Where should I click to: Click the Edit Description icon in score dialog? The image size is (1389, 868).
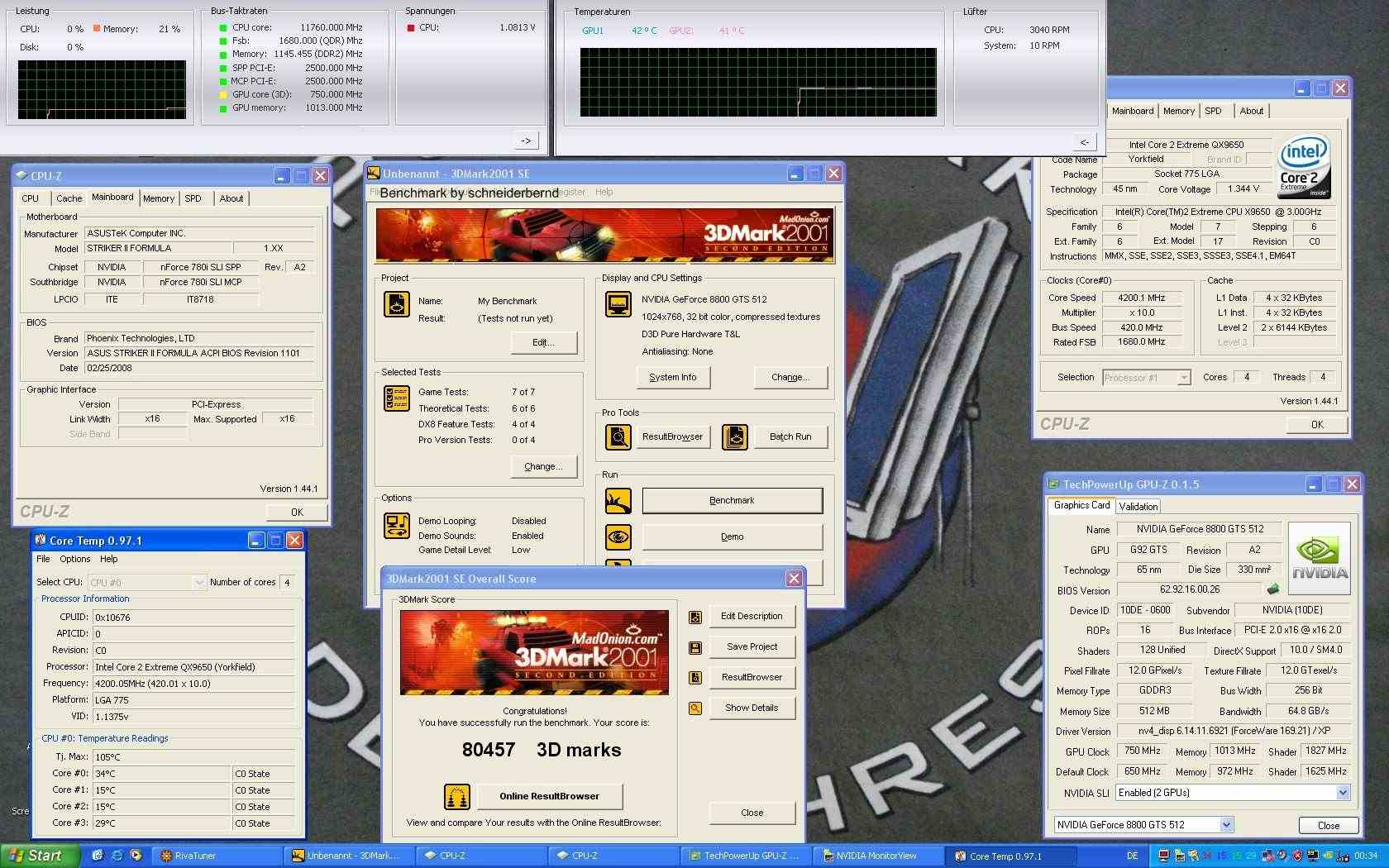click(695, 617)
